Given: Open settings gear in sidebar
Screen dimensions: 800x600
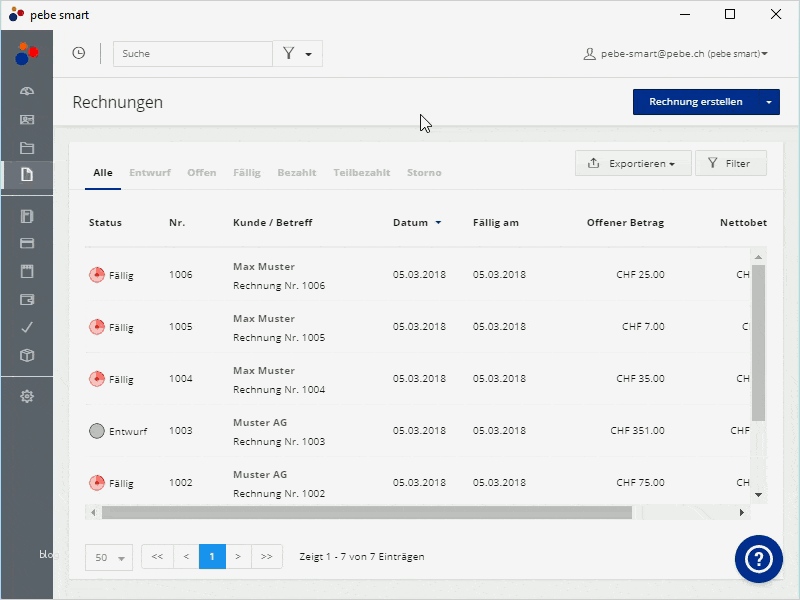Looking at the screenshot, I should coord(27,396).
